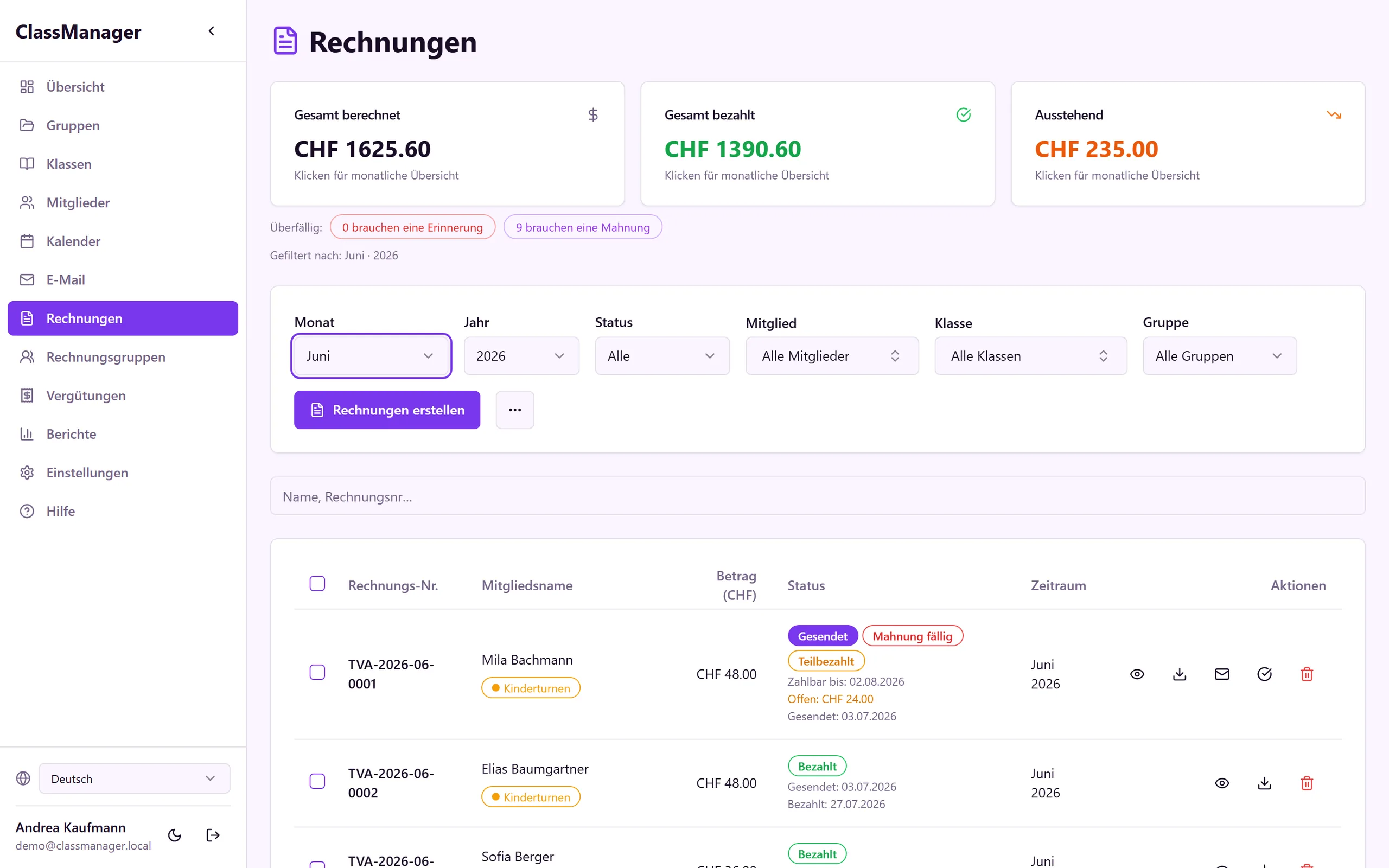This screenshot has width=1389, height=868.
Task: Click '9 brauchen eine Mahnung' pill
Action: 583,227
